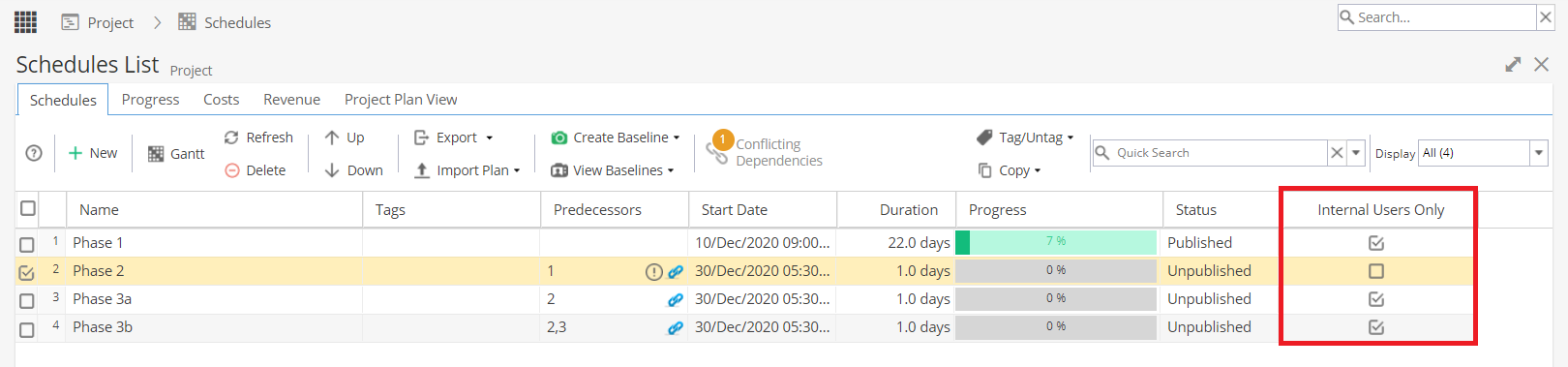Screen dimensions: 1568x367
Task: Sort by the Internal Users Only header
Action: pos(1380,209)
